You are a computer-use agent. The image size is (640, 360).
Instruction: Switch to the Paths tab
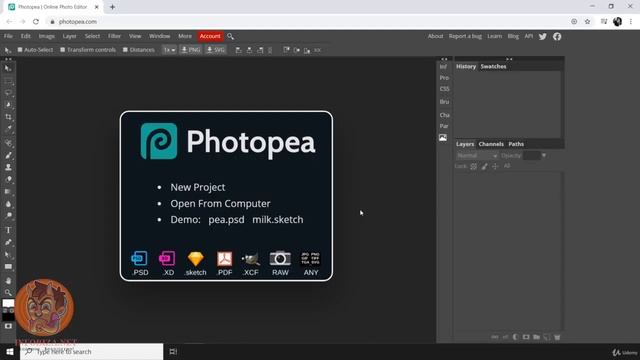pos(516,144)
